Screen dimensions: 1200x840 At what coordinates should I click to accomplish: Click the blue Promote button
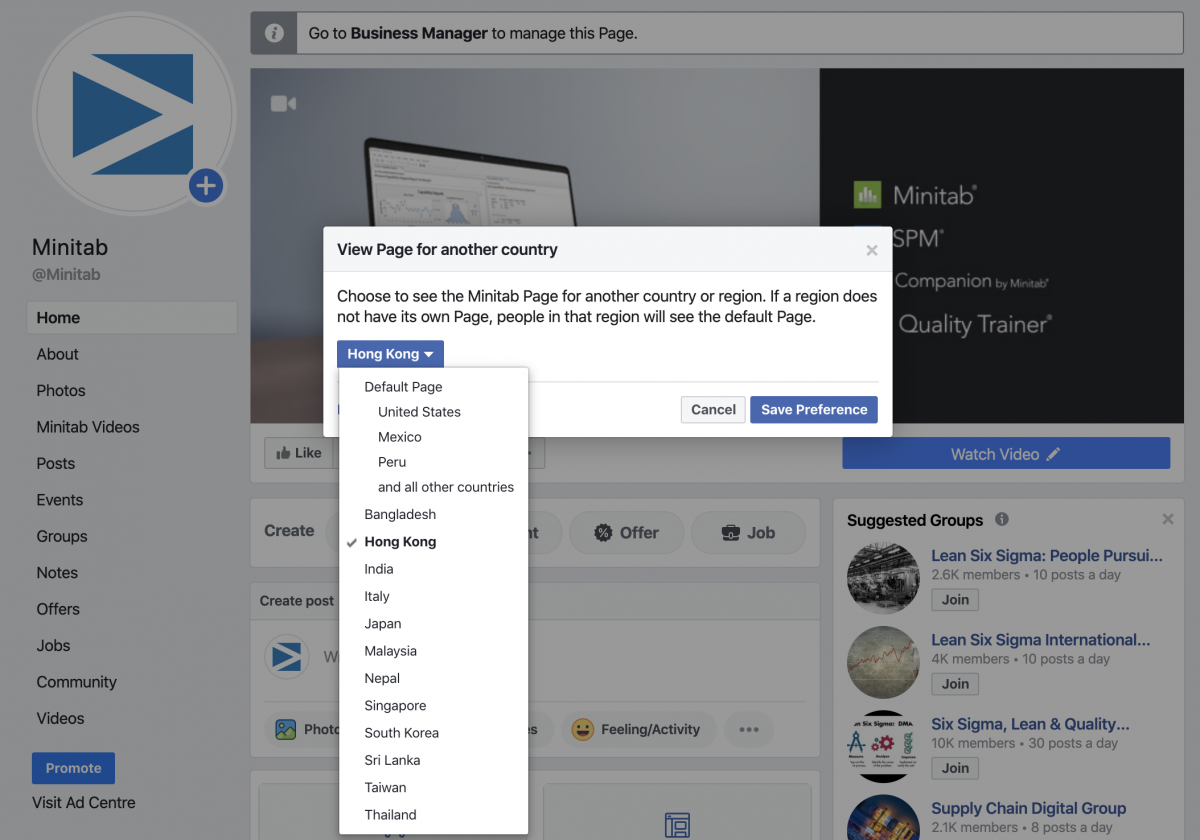point(73,768)
